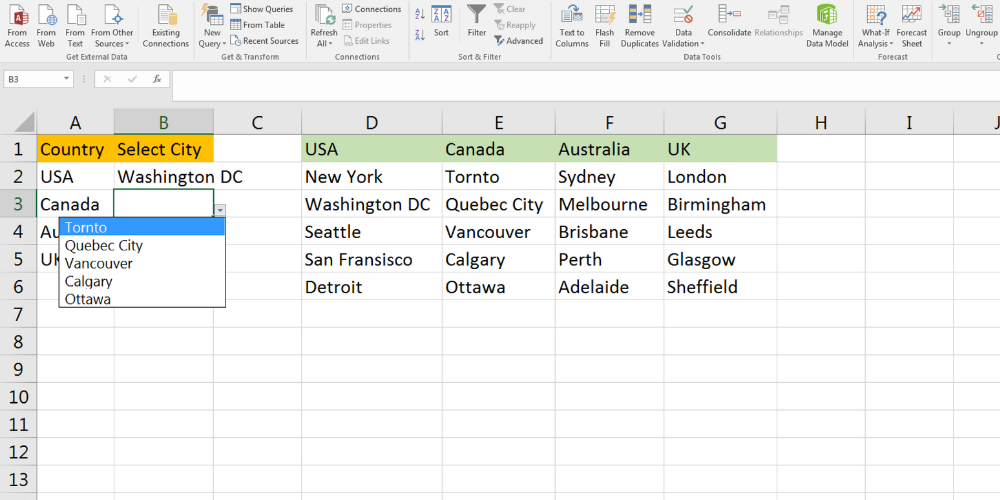This screenshot has width=1000, height=500.
Task: Click Clear filter
Action: pyautogui.click(x=510, y=9)
